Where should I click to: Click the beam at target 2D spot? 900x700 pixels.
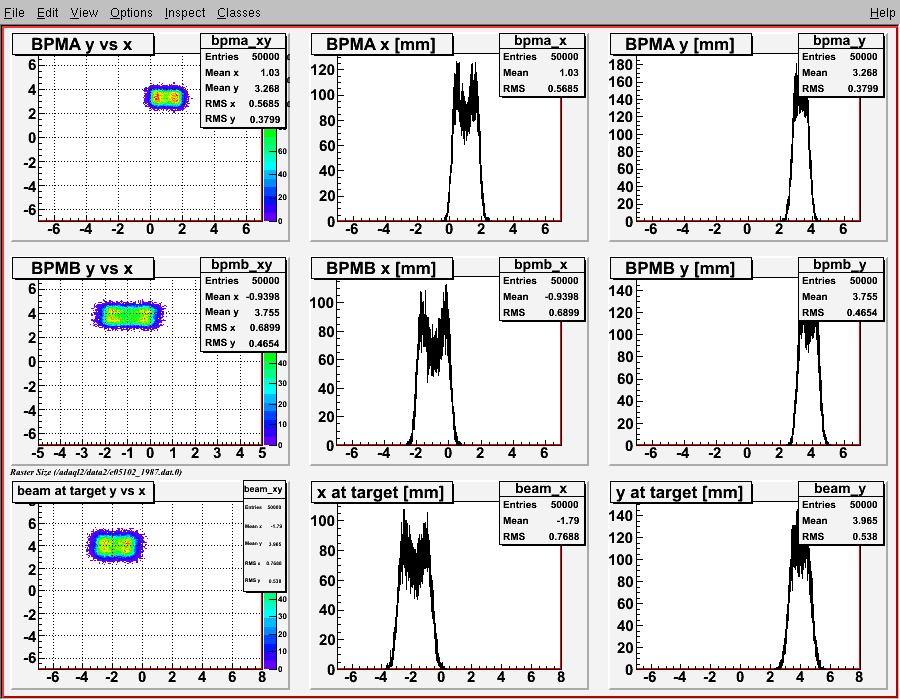116,546
